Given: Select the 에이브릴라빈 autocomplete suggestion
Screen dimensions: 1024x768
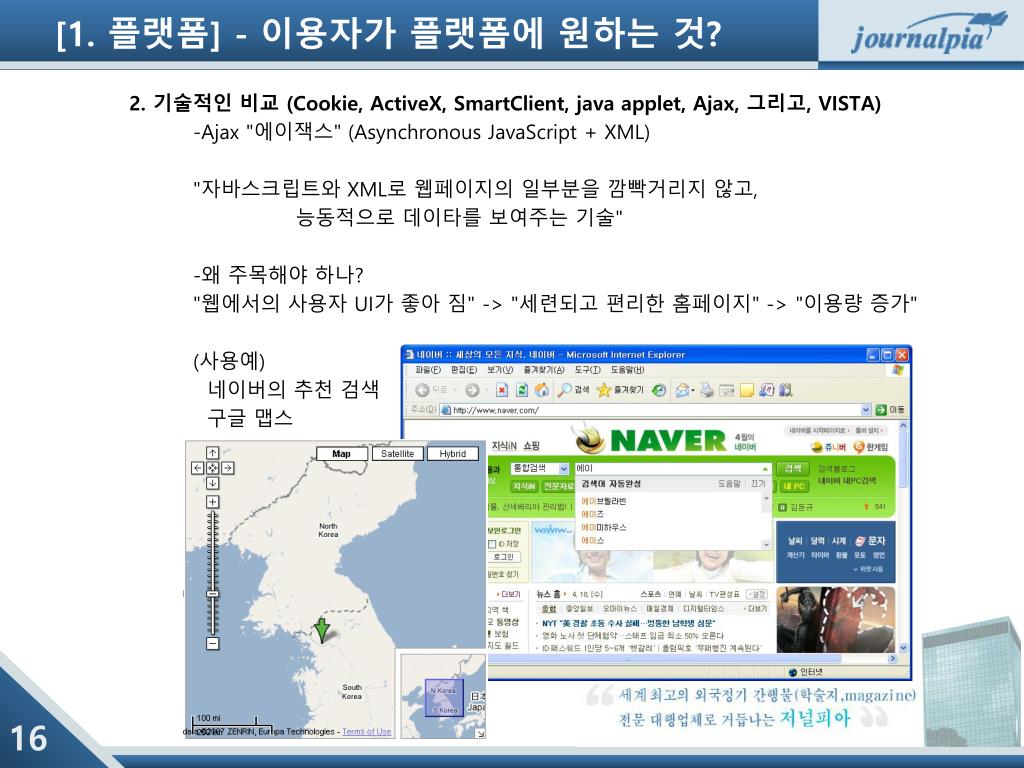Looking at the screenshot, I should click(x=603, y=501).
